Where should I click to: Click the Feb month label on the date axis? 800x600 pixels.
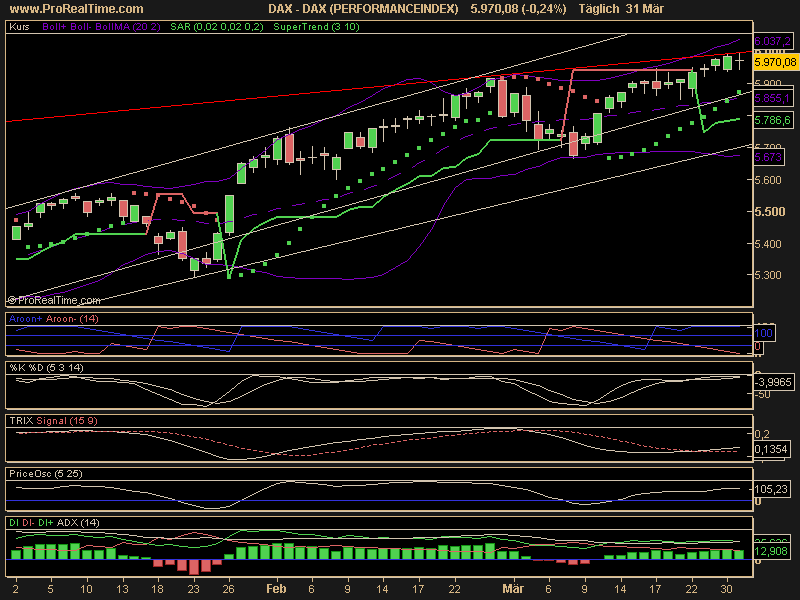point(276,589)
